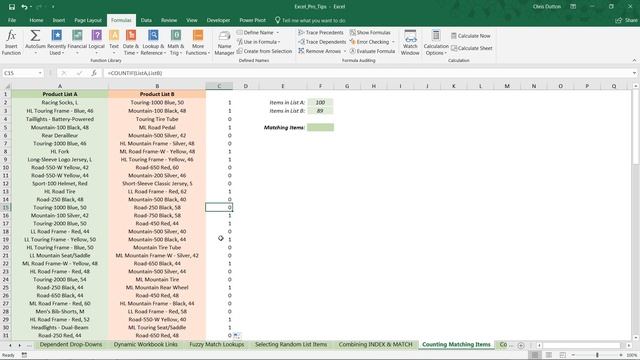The image size is (640, 360).
Task: Click the Insert Function icon
Action: coord(11,42)
